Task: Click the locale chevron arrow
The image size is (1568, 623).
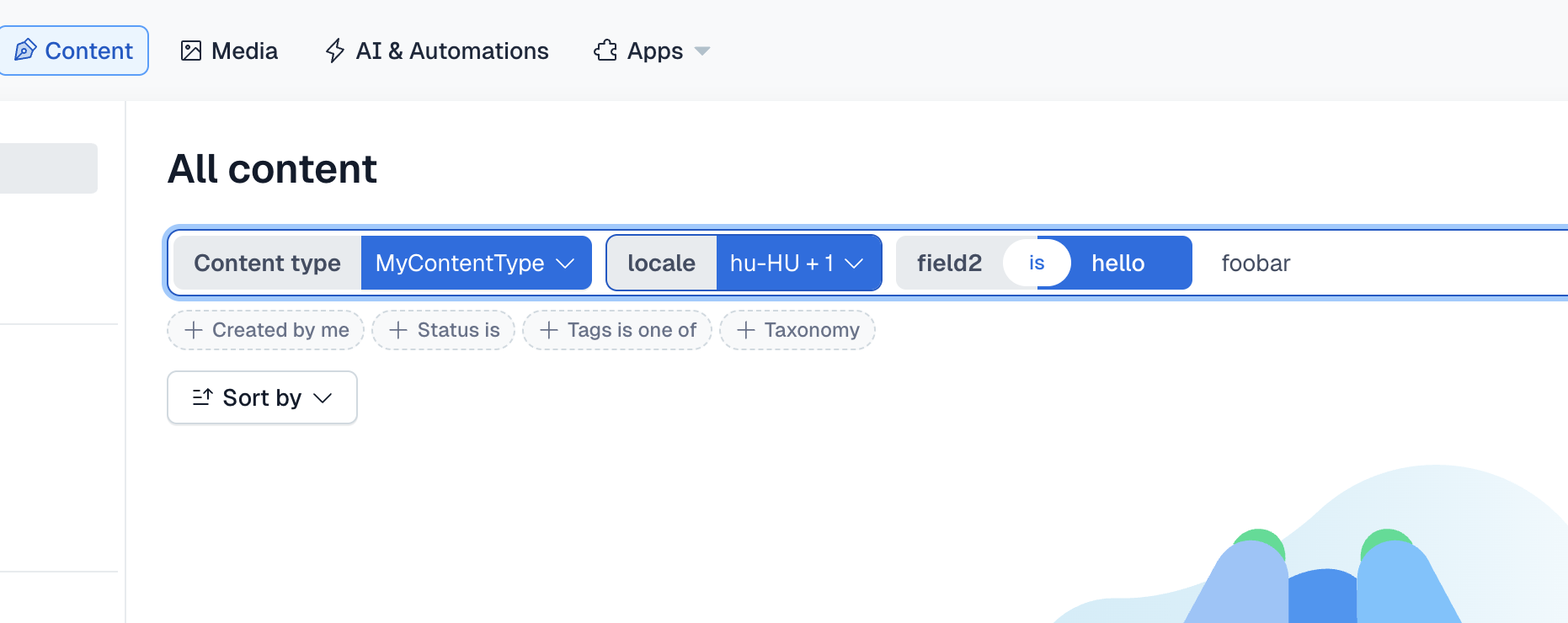Action: click(x=854, y=264)
